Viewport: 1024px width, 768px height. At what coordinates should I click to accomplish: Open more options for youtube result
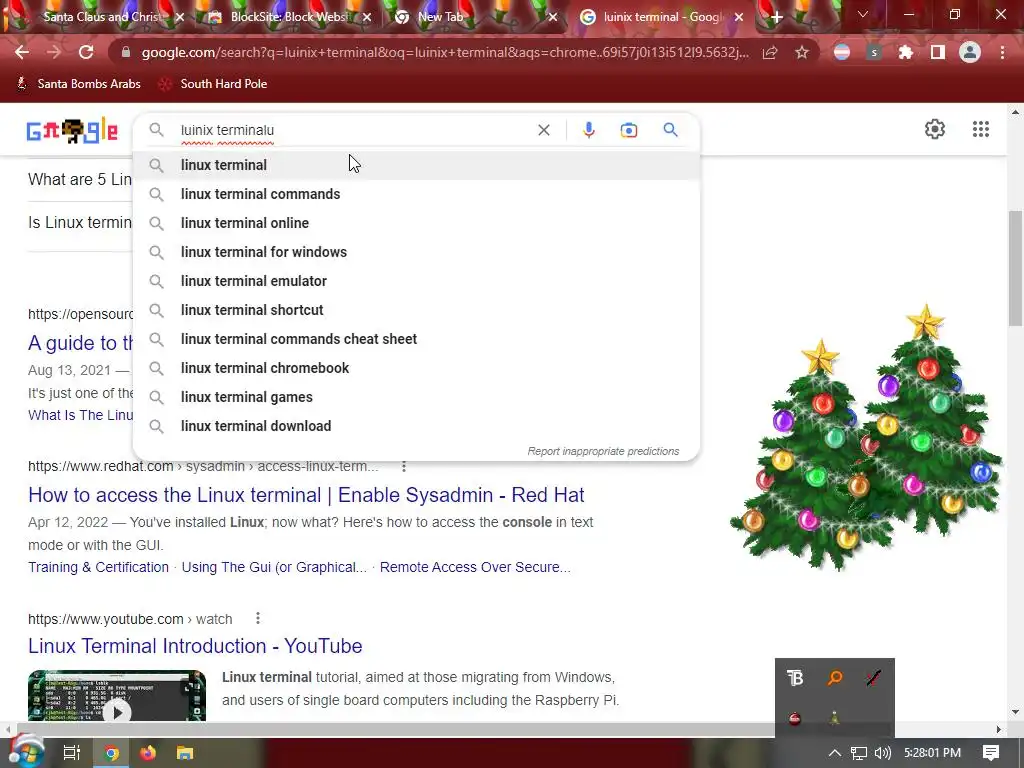(258, 618)
